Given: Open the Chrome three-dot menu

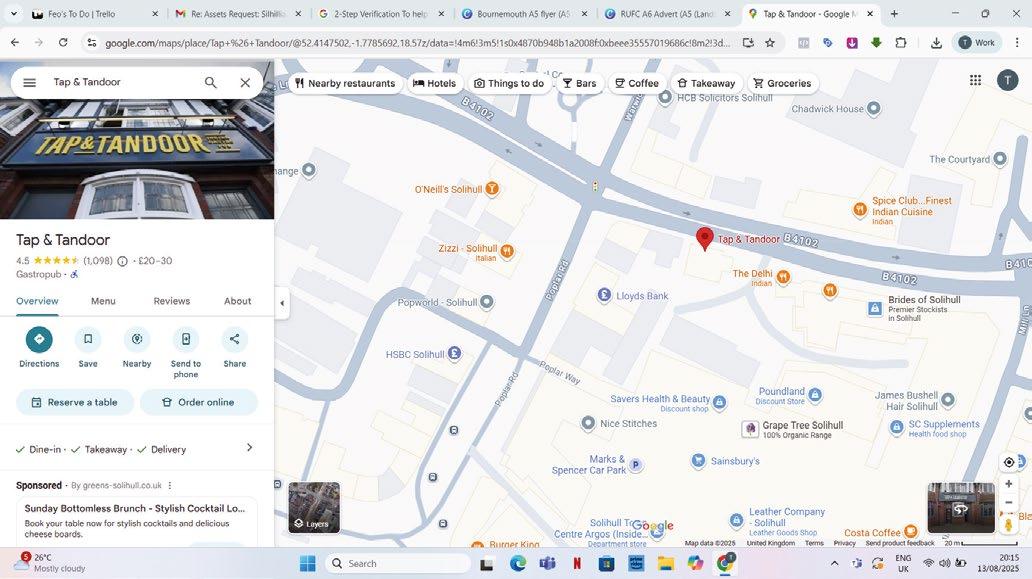Looking at the screenshot, I should click(x=1017, y=43).
